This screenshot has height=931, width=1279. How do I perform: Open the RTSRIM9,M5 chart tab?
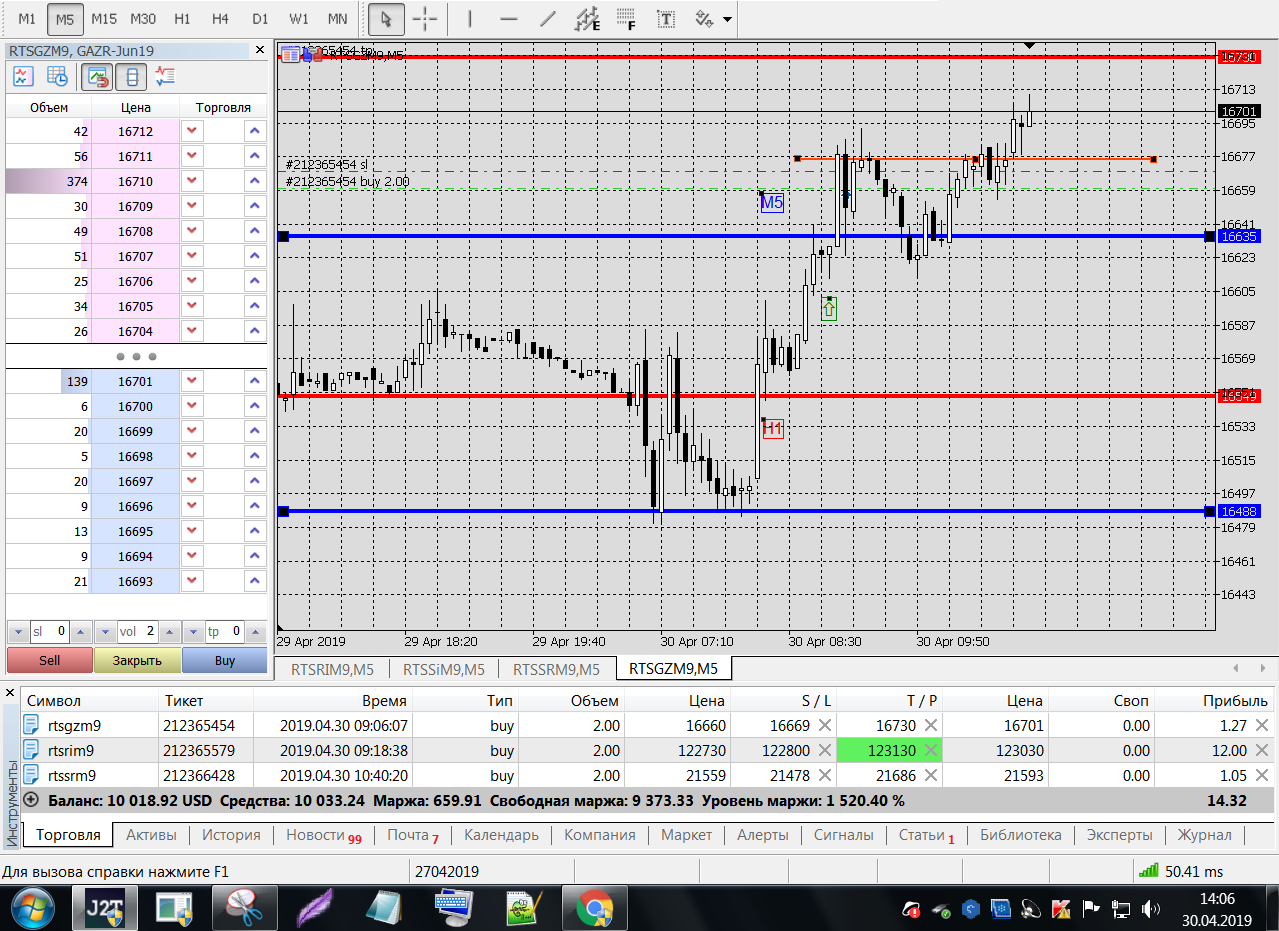click(332, 669)
